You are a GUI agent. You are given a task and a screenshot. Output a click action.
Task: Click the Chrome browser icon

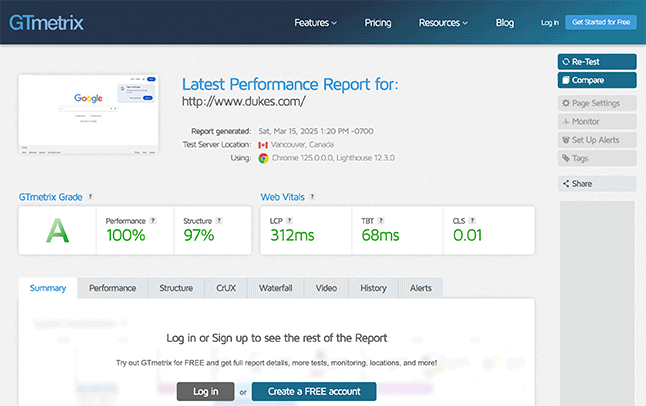tap(263, 158)
